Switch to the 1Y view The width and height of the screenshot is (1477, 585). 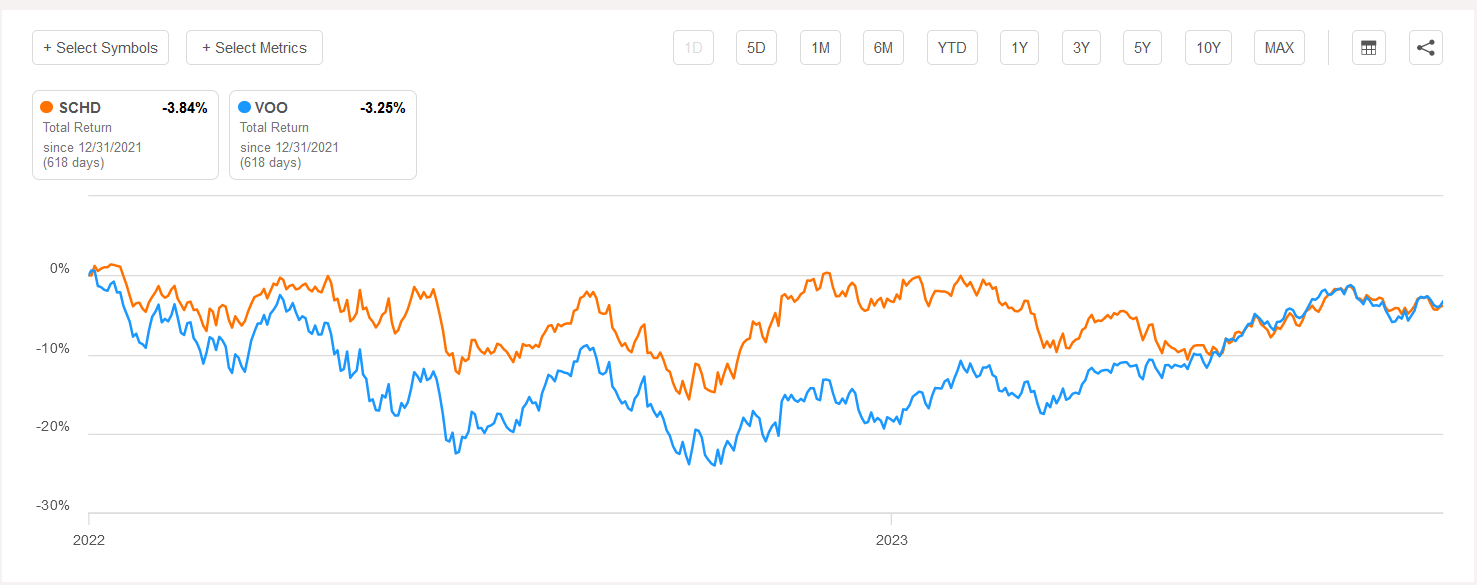point(1019,47)
